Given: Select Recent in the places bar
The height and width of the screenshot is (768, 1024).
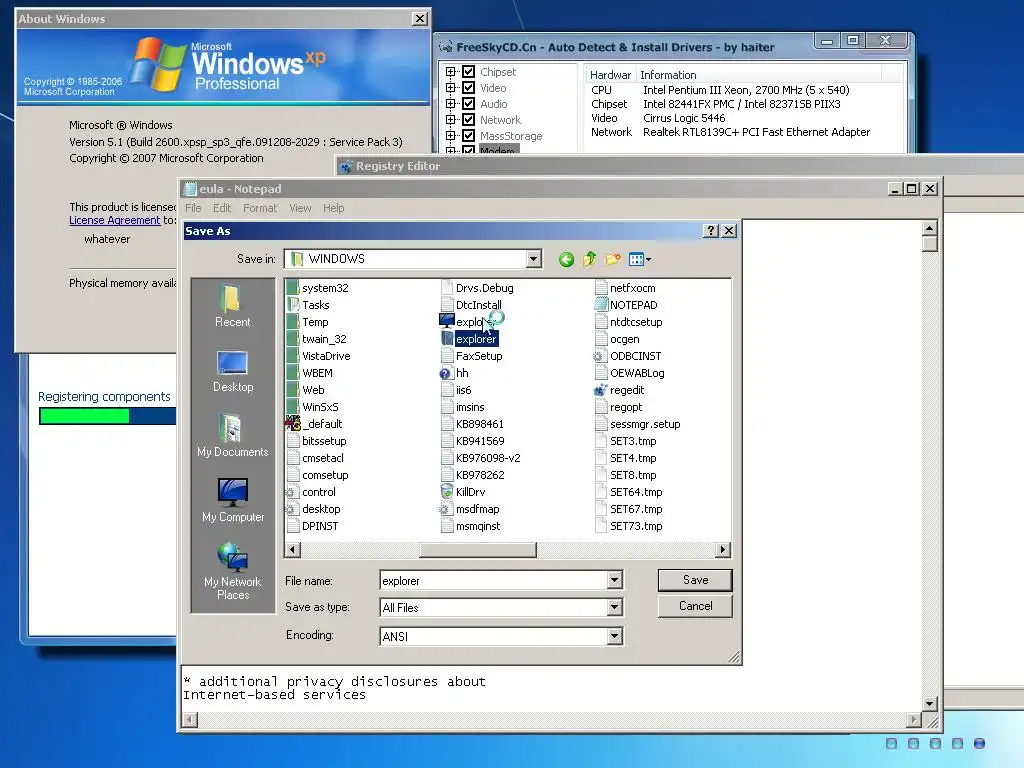Looking at the screenshot, I should pyautogui.click(x=232, y=306).
